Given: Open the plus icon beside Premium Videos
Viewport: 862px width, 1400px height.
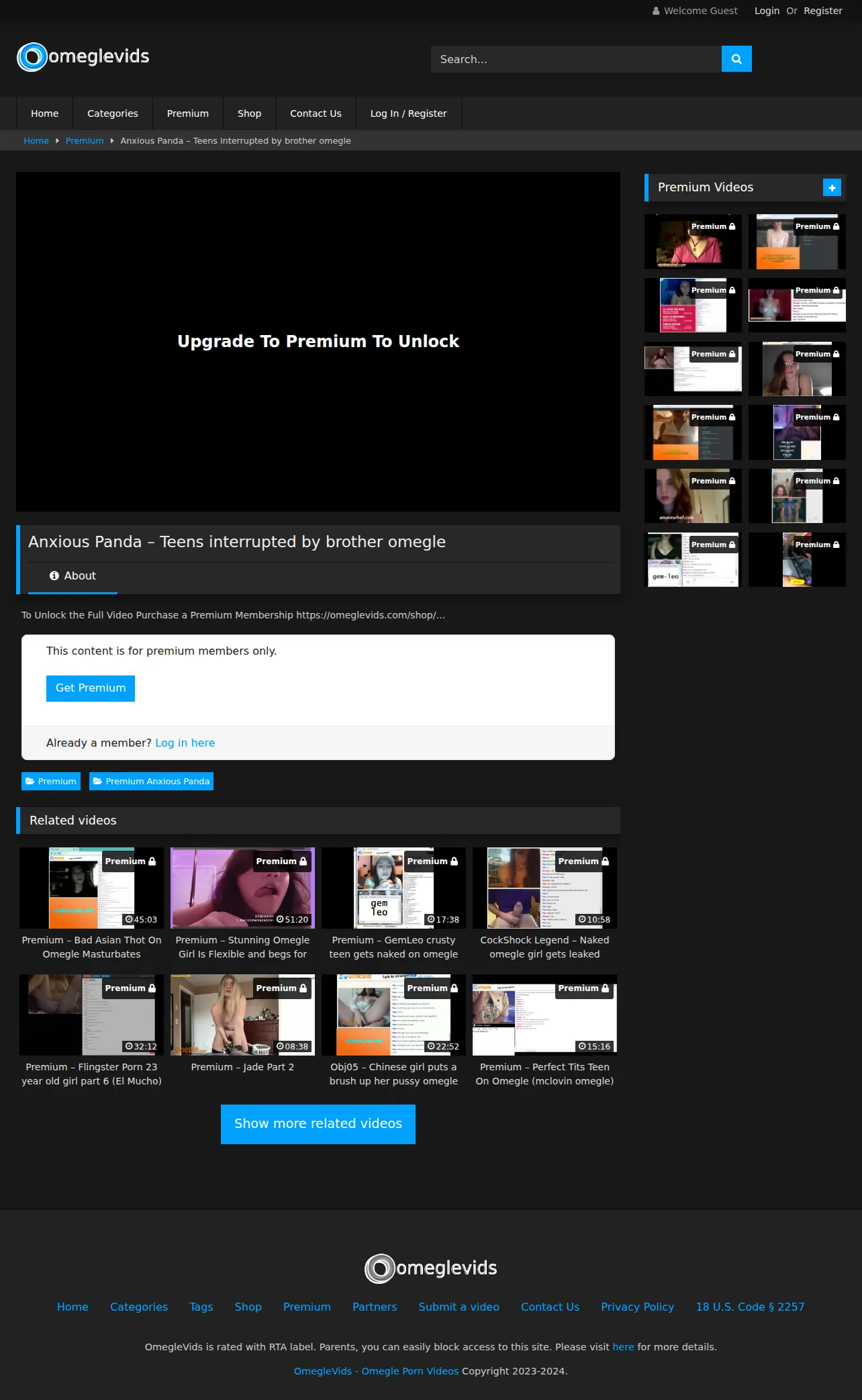Looking at the screenshot, I should pos(832,188).
